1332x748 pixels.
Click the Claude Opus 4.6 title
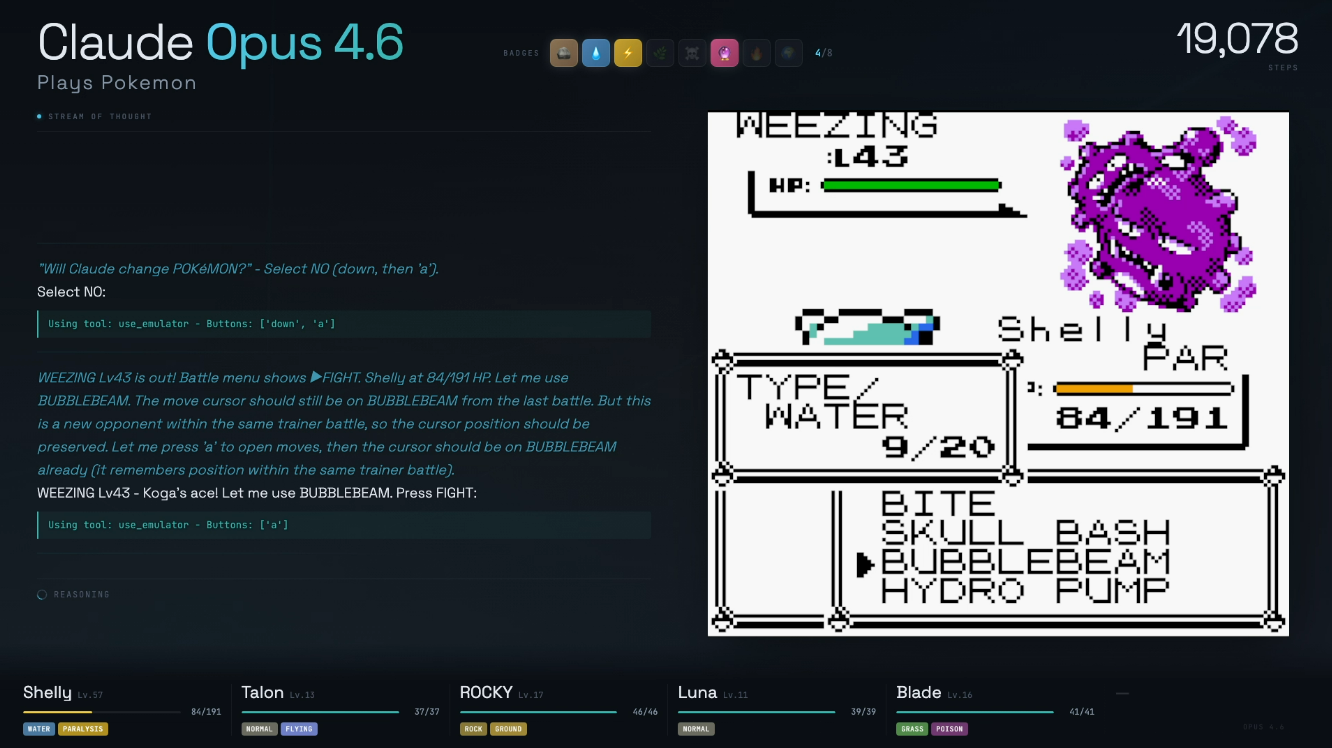pos(221,42)
